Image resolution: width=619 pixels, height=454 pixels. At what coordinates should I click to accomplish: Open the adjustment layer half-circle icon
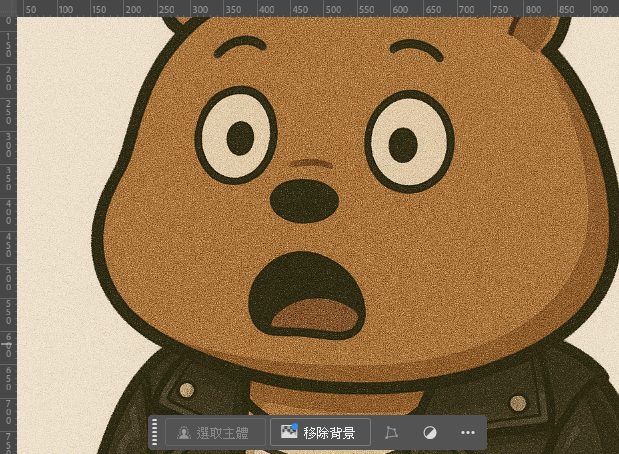pos(430,433)
